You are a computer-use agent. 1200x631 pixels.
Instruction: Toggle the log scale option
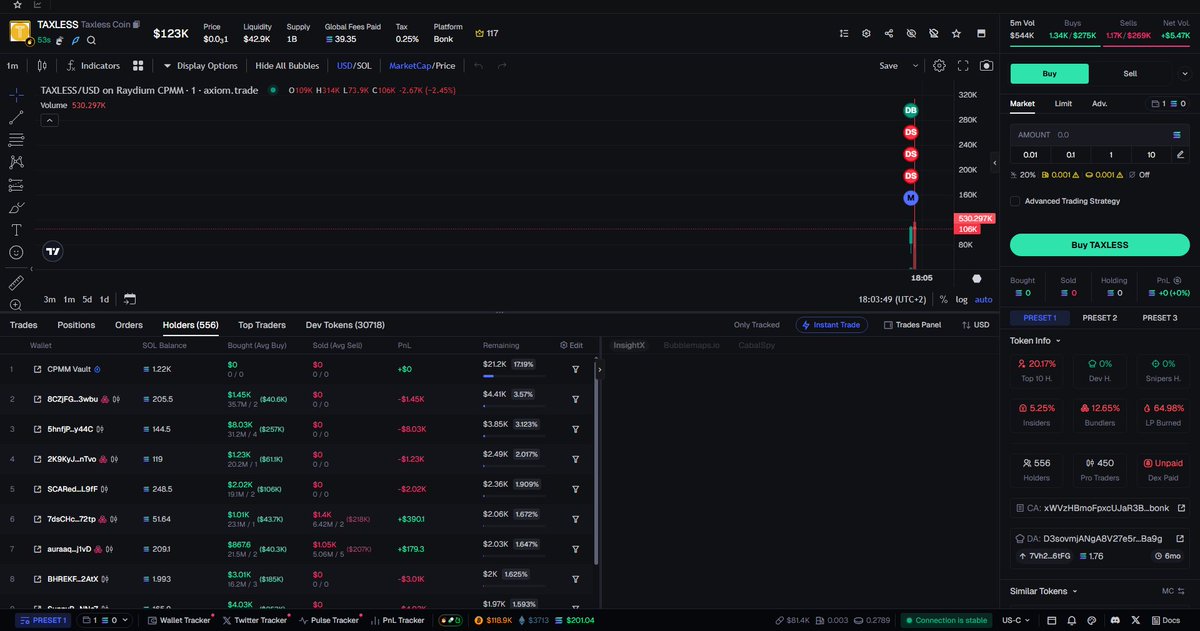tap(962, 299)
